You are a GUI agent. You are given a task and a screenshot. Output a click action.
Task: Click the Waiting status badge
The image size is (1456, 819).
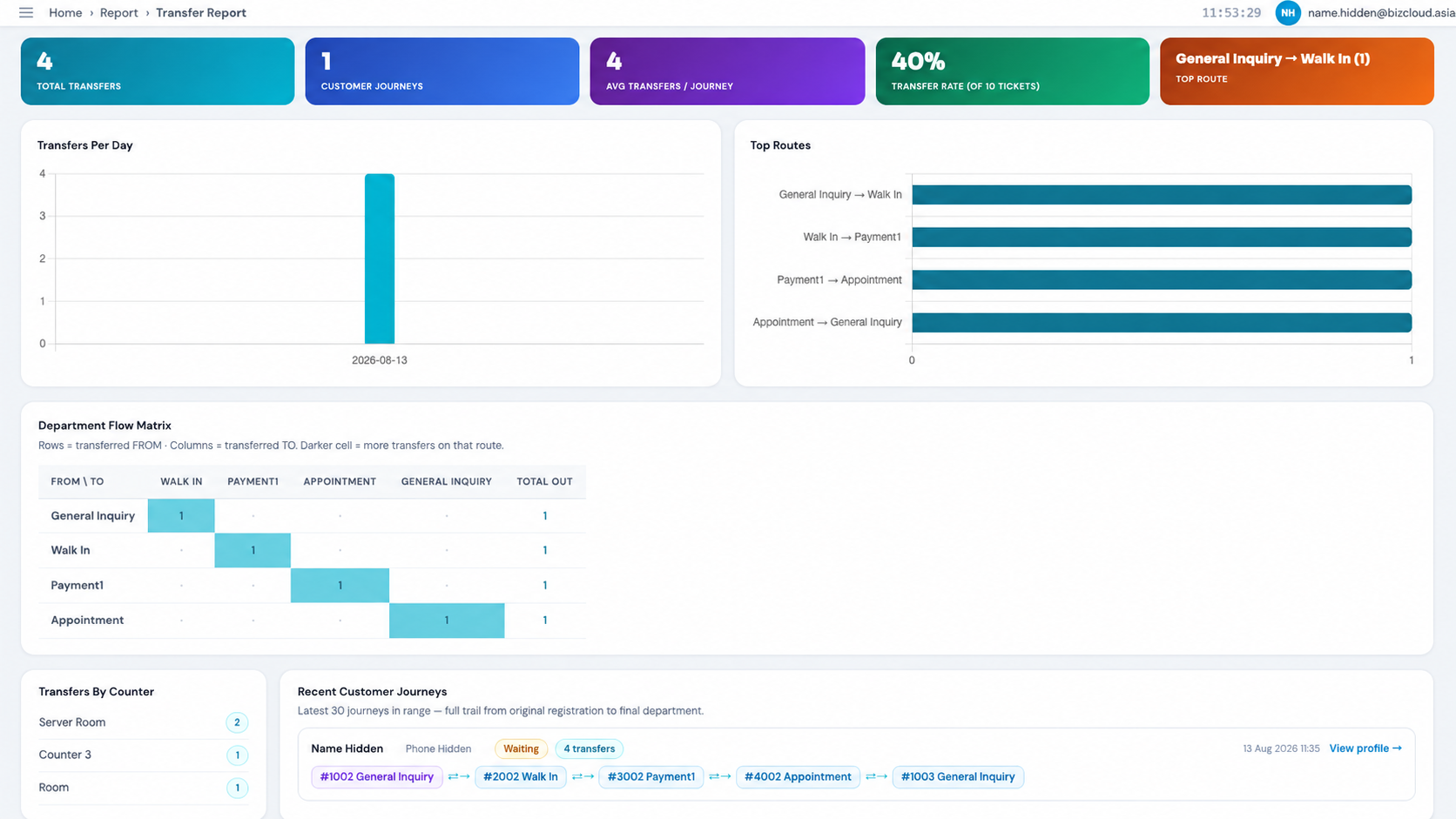click(521, 749)
